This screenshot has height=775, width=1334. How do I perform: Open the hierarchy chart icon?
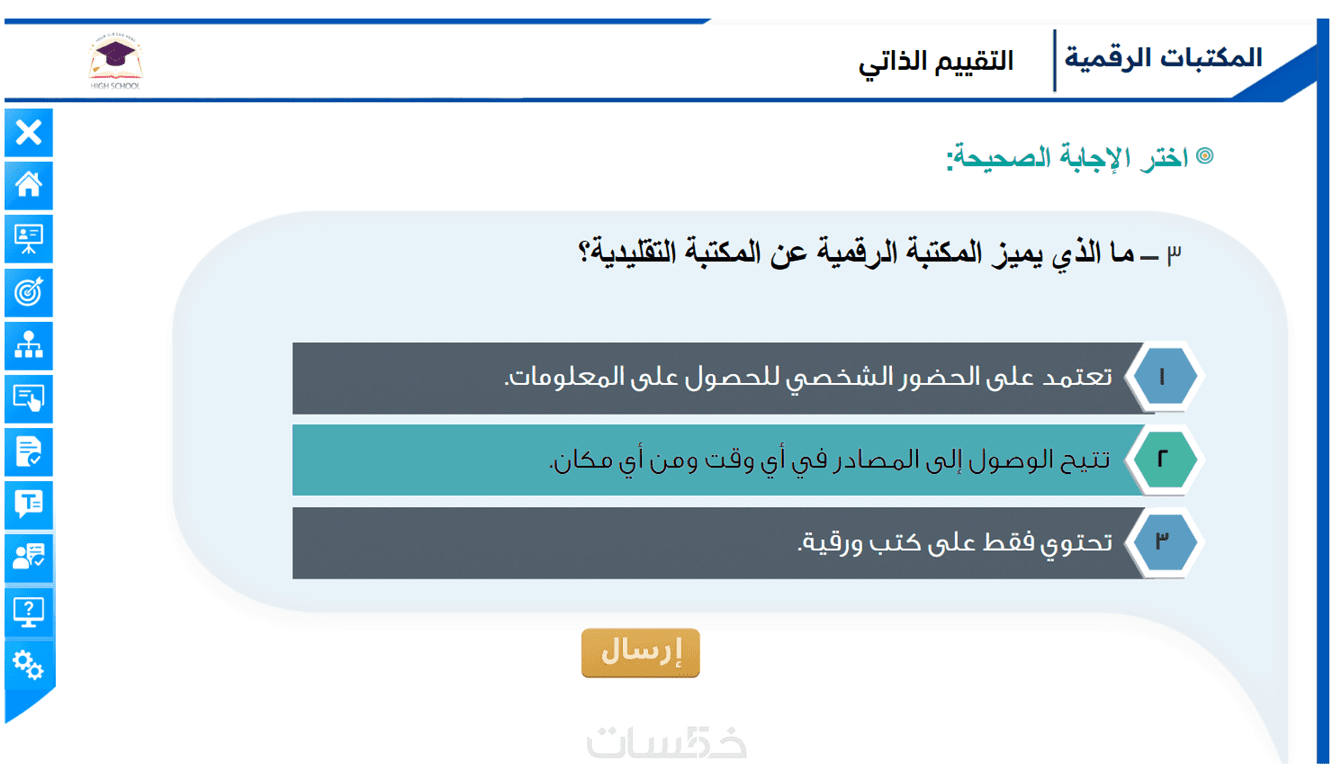[29, 346]
